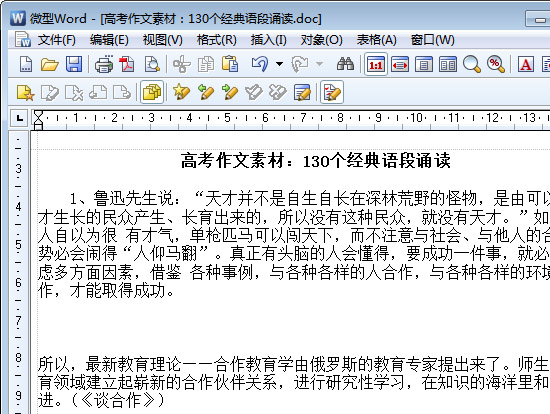Click the delete comment icon
Viewport: 550px width, 414px height.
pyautogui.click(x=74, y=93)
